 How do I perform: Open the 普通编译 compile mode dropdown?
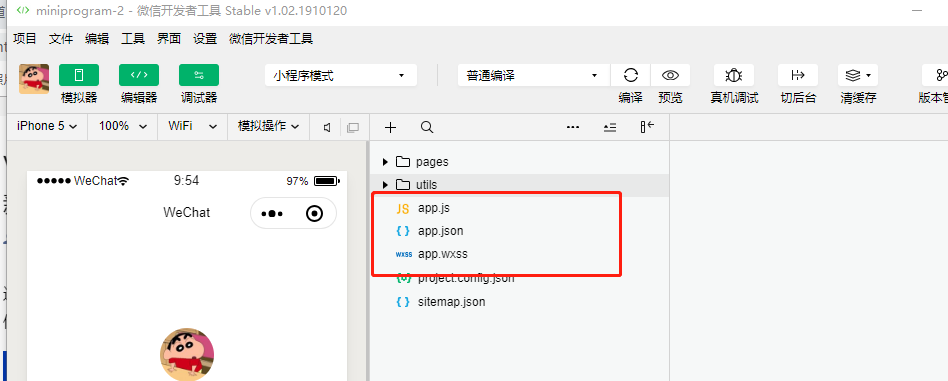534,76
